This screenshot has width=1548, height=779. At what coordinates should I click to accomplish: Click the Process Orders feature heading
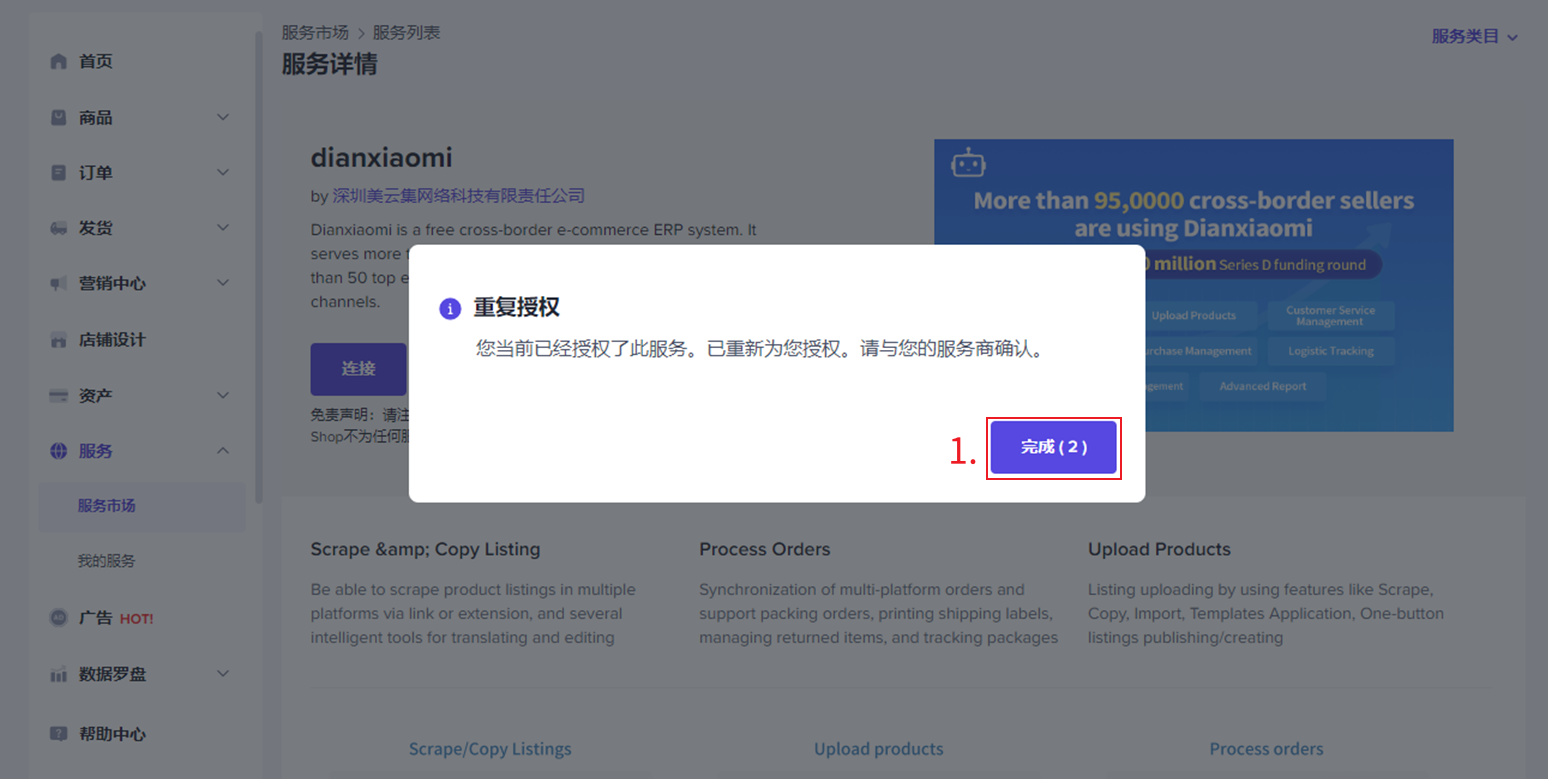tap(765, 549)
